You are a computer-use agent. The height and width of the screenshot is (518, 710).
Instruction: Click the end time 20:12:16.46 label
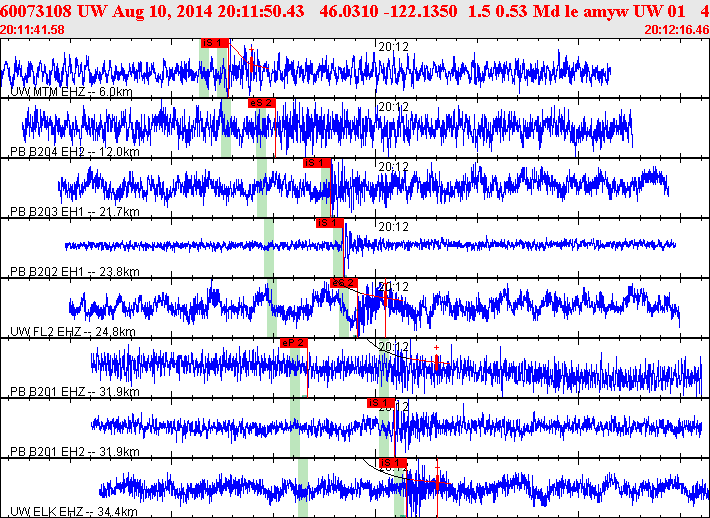point(678,30)
